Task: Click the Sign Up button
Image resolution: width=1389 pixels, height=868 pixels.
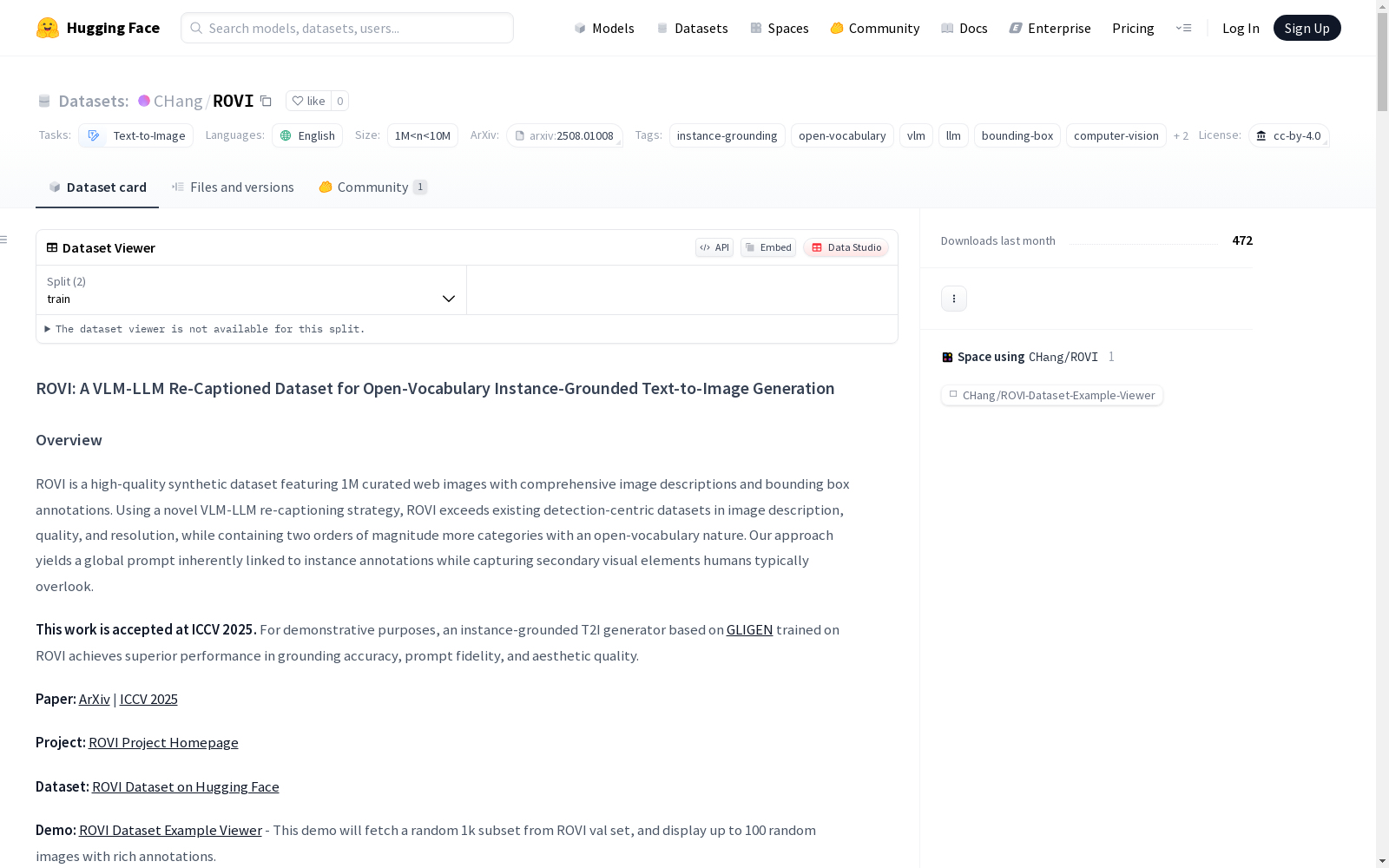Action: click(1307, 28)
